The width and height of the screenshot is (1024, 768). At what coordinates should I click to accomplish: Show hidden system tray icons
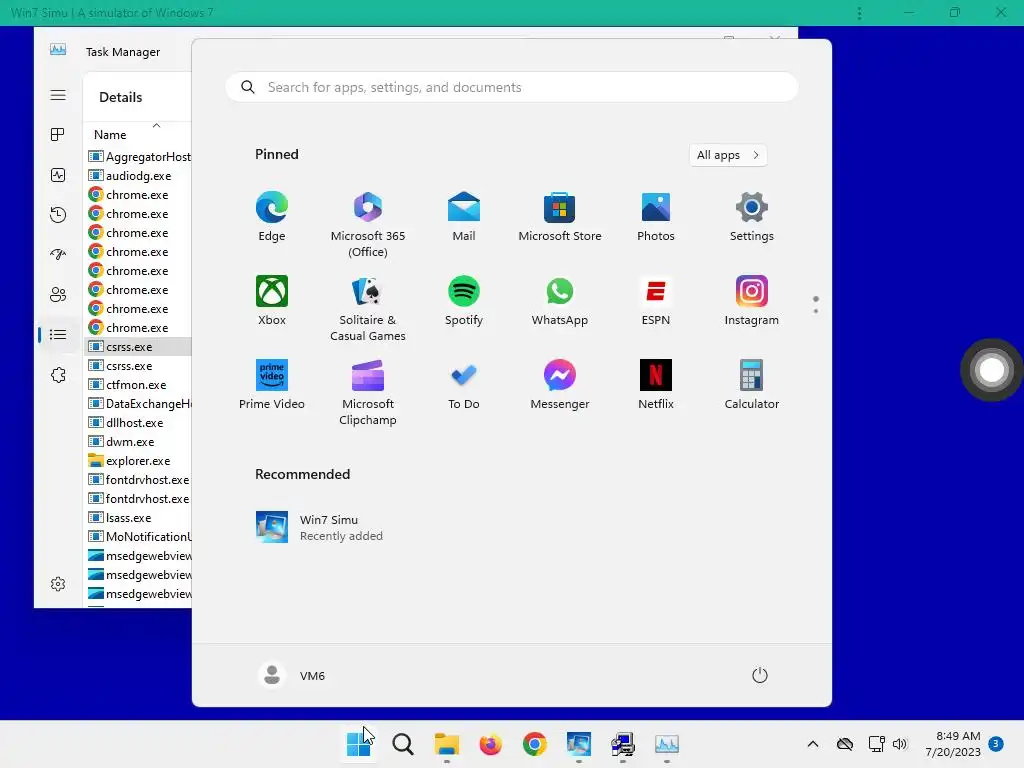(812, 744)
